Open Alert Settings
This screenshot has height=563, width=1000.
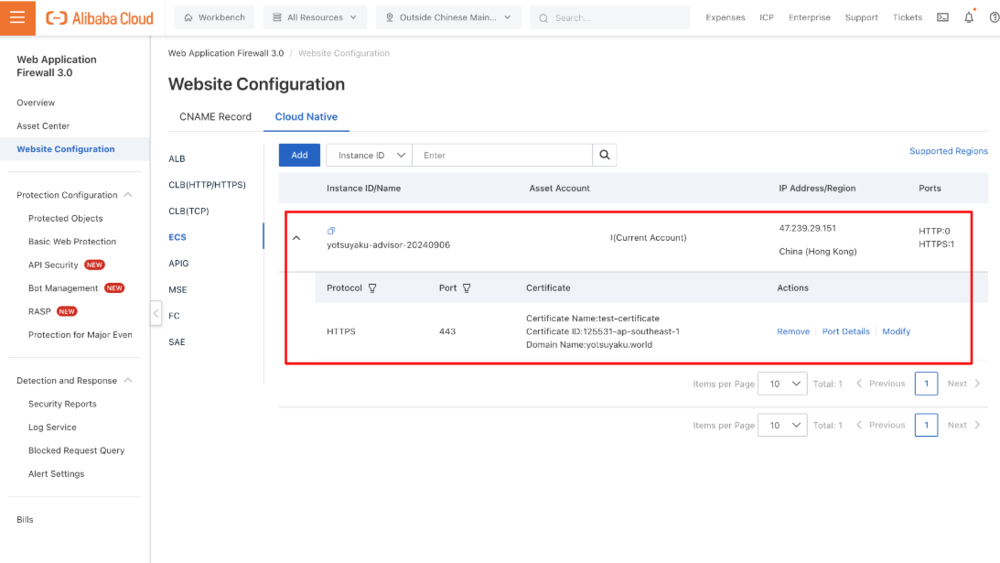[x=56, y=474]
